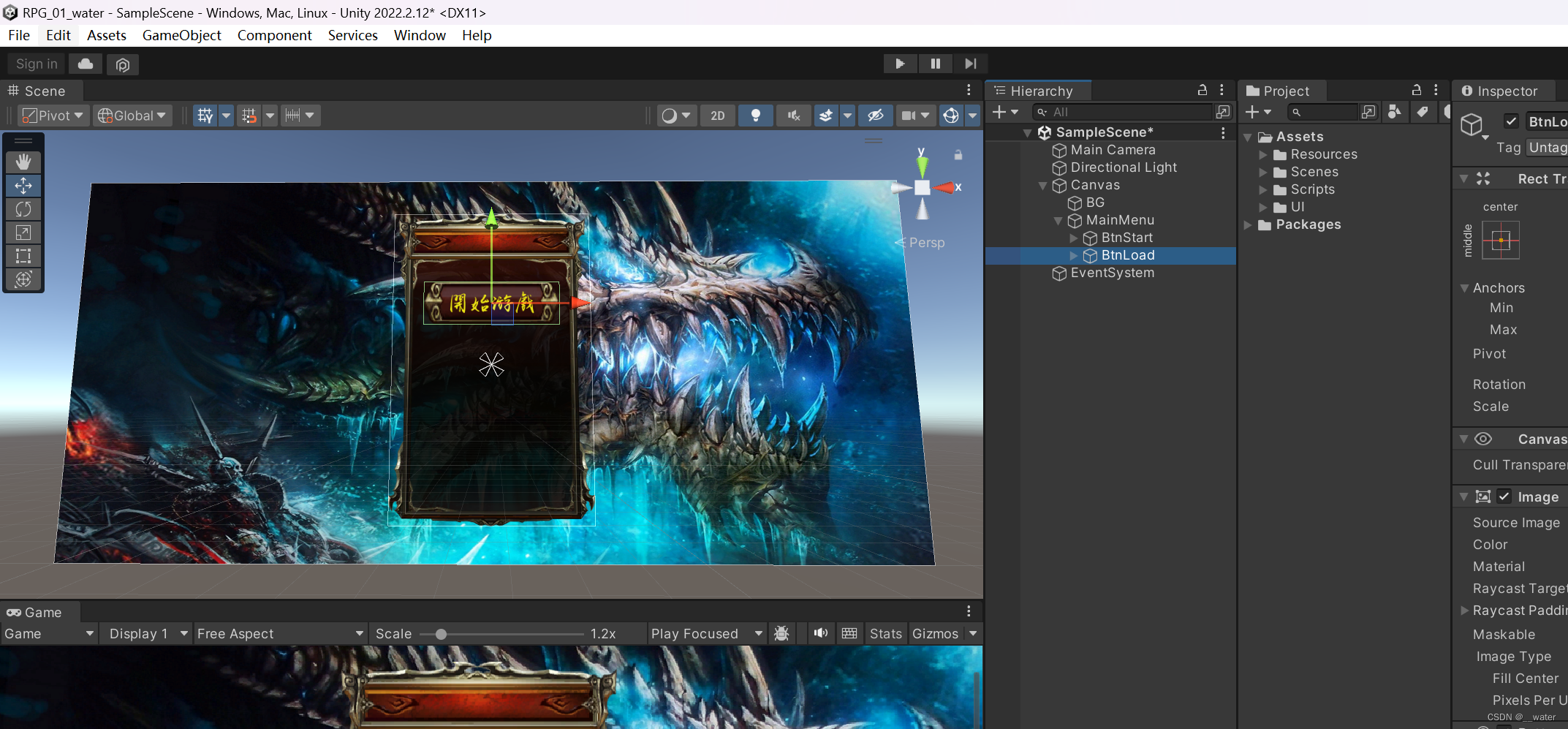Screen dimensions: 1568x729
Task: Open Free Aspect dropdown
Action: tap(280, 634)
